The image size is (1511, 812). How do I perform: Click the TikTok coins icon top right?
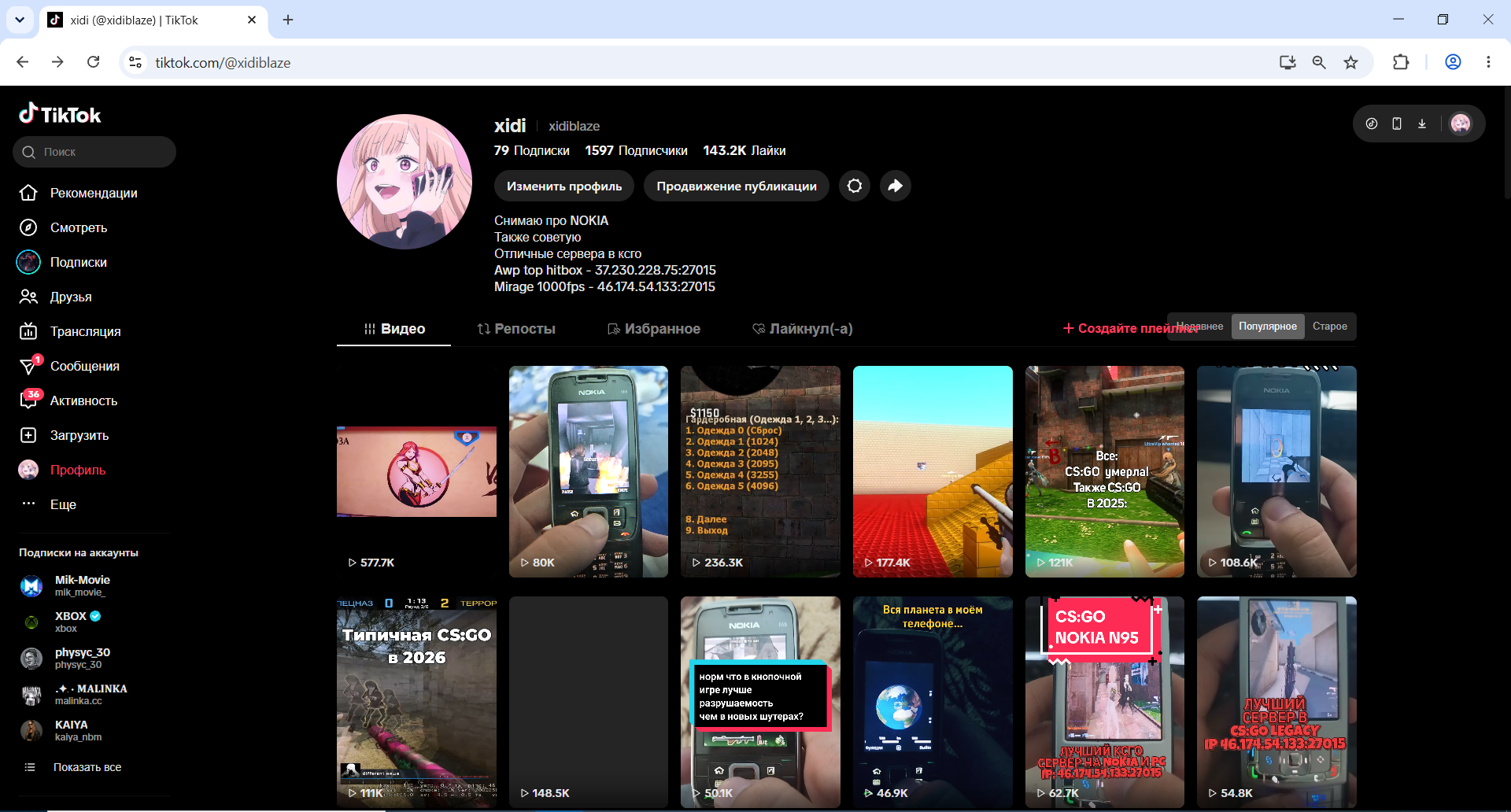tap(1372, 124)
